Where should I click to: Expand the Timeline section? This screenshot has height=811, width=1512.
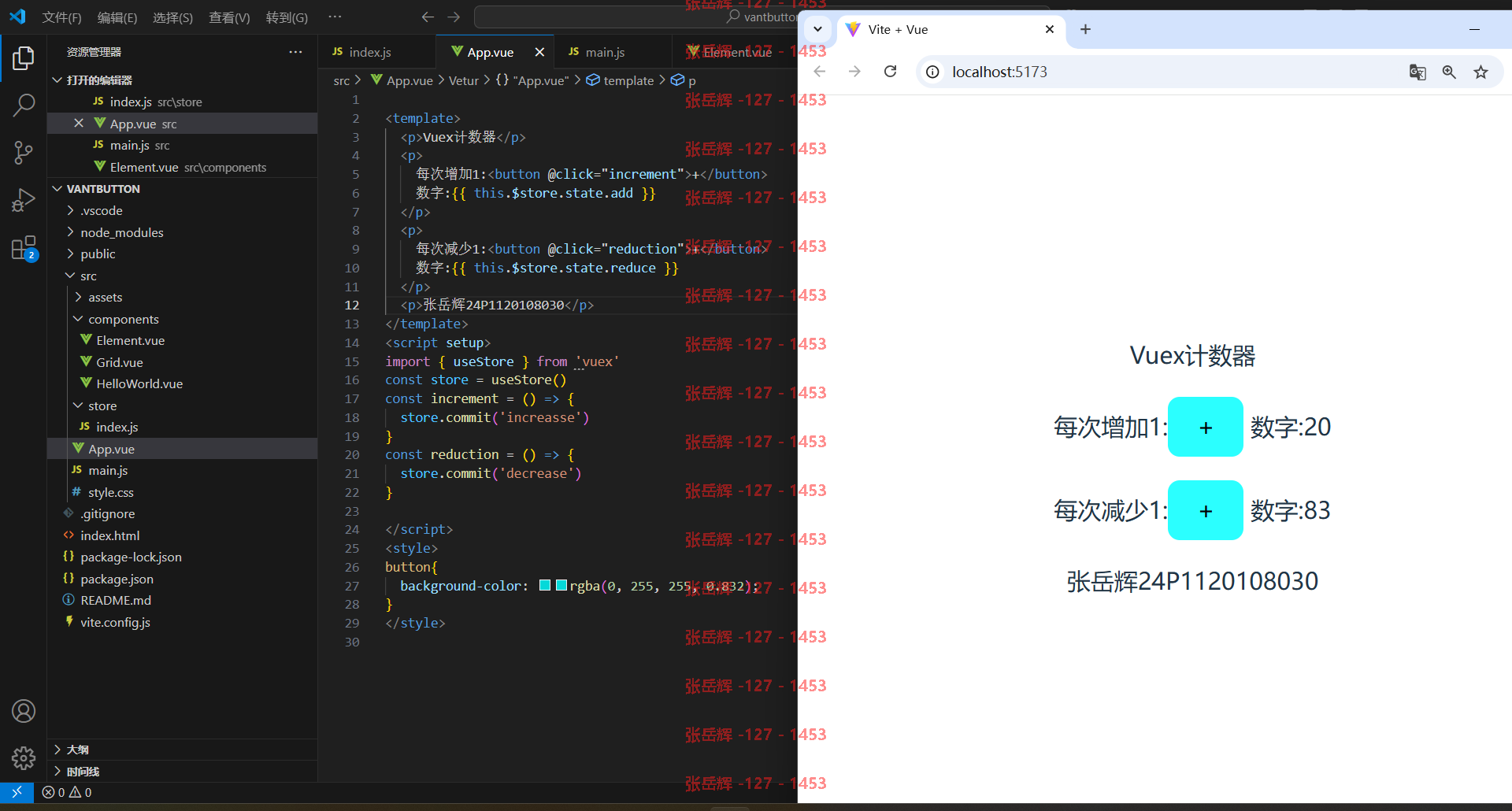tap(57, 772)
